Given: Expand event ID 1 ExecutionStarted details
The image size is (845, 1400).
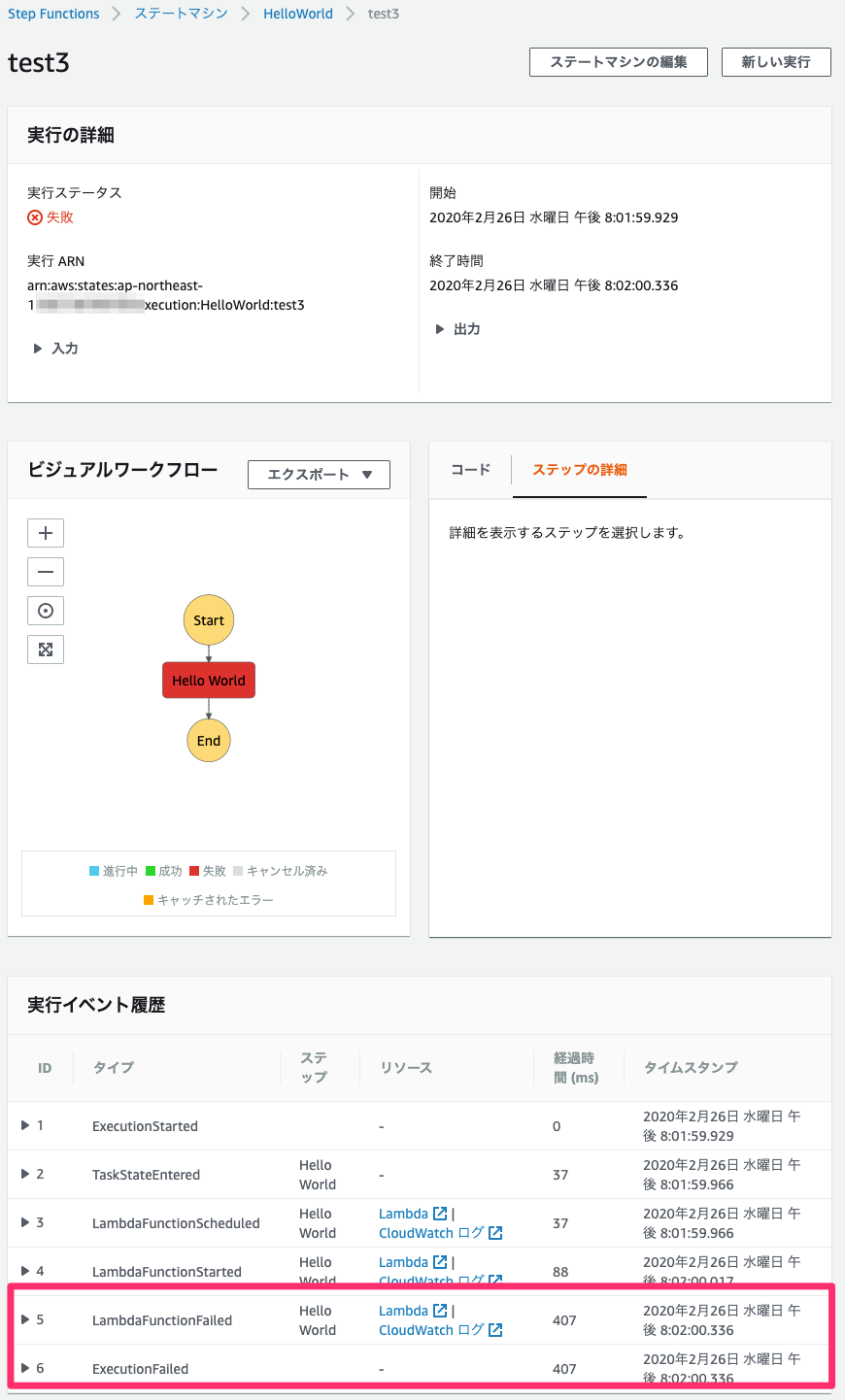Looking at the screenshot, I should [26, 1124].
